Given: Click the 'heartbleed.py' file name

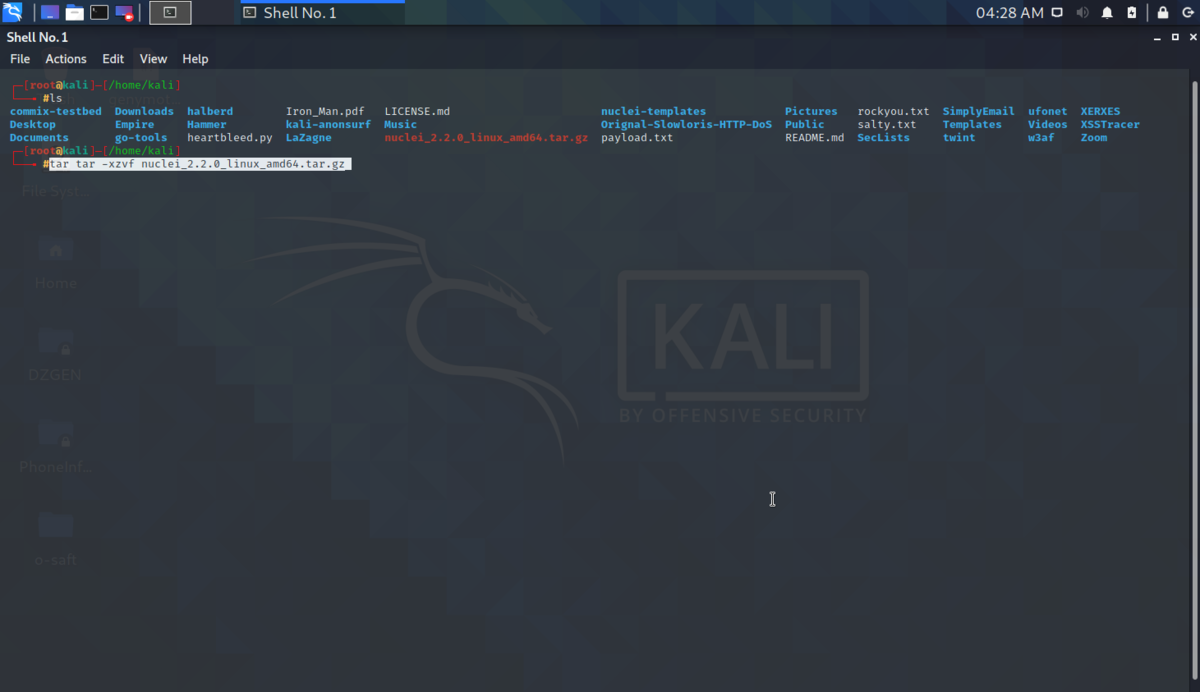Looking at the screenshot, I should tap(230, 137).
